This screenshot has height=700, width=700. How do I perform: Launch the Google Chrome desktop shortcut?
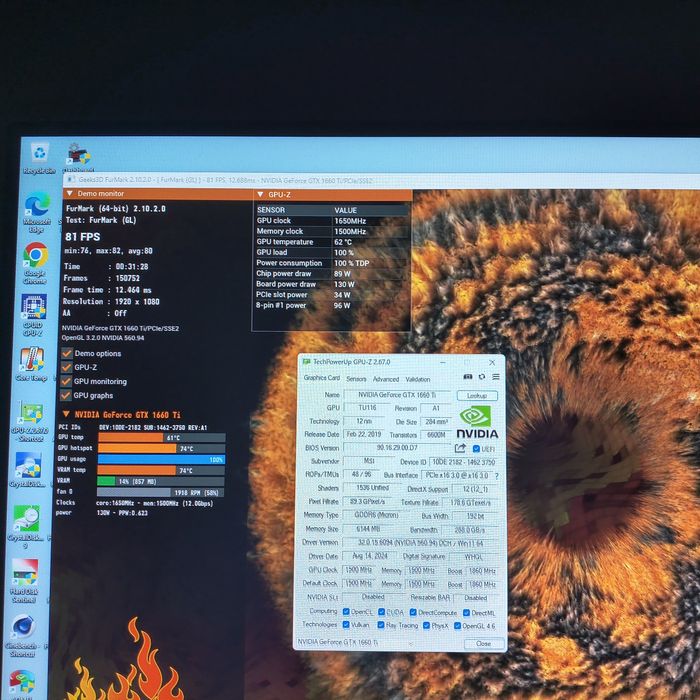35,262
